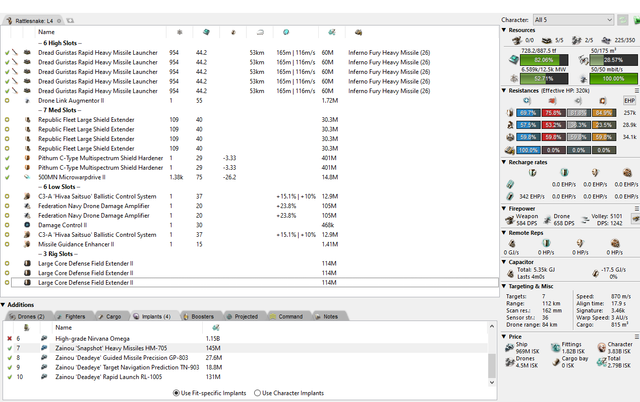Collapse the Additions panel
Screen dimensions: 640x402
(3, 305)
